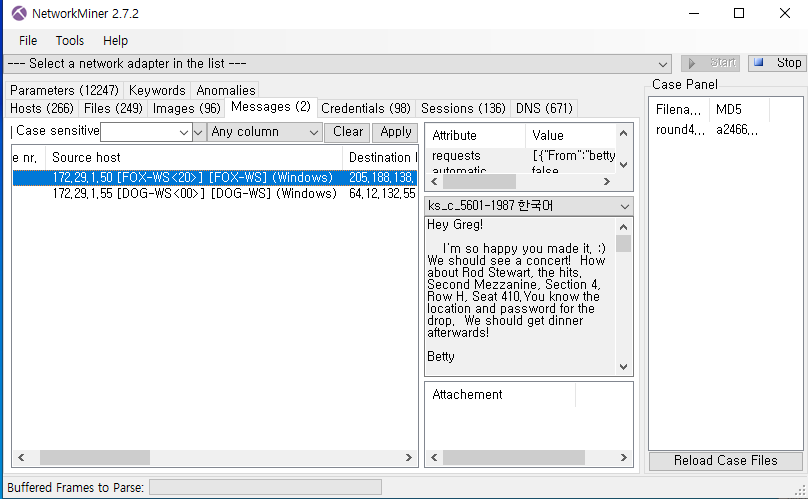
Task: Open the Help menu
Action: pyautogui.click(x=115, y=41)
